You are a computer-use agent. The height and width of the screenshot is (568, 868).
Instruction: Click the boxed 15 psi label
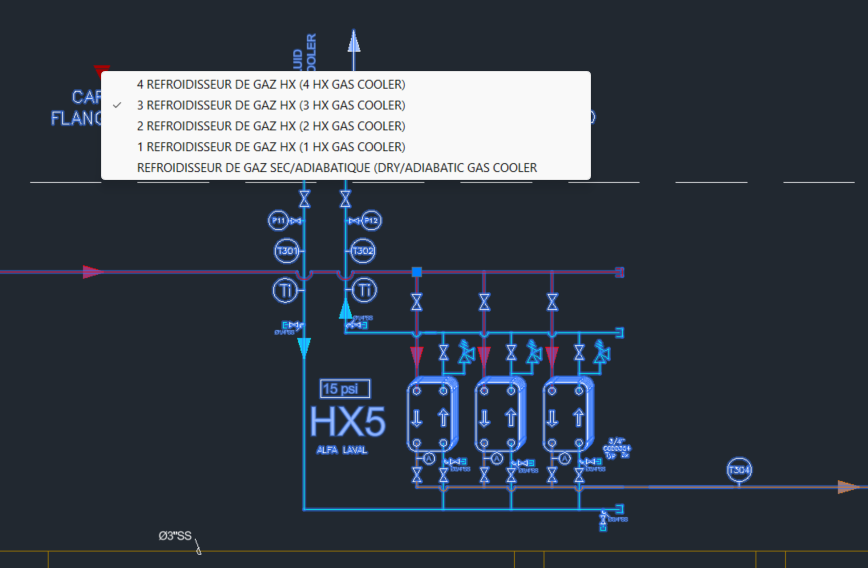pyautogui.click(x=345, y=389)
